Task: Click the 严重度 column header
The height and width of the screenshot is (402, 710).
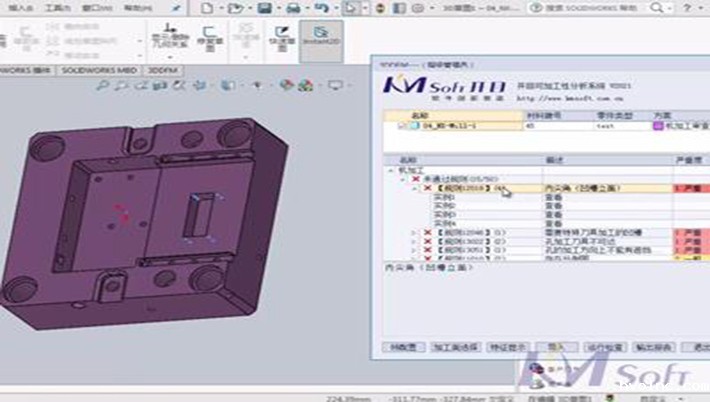Action: [689, 160]
